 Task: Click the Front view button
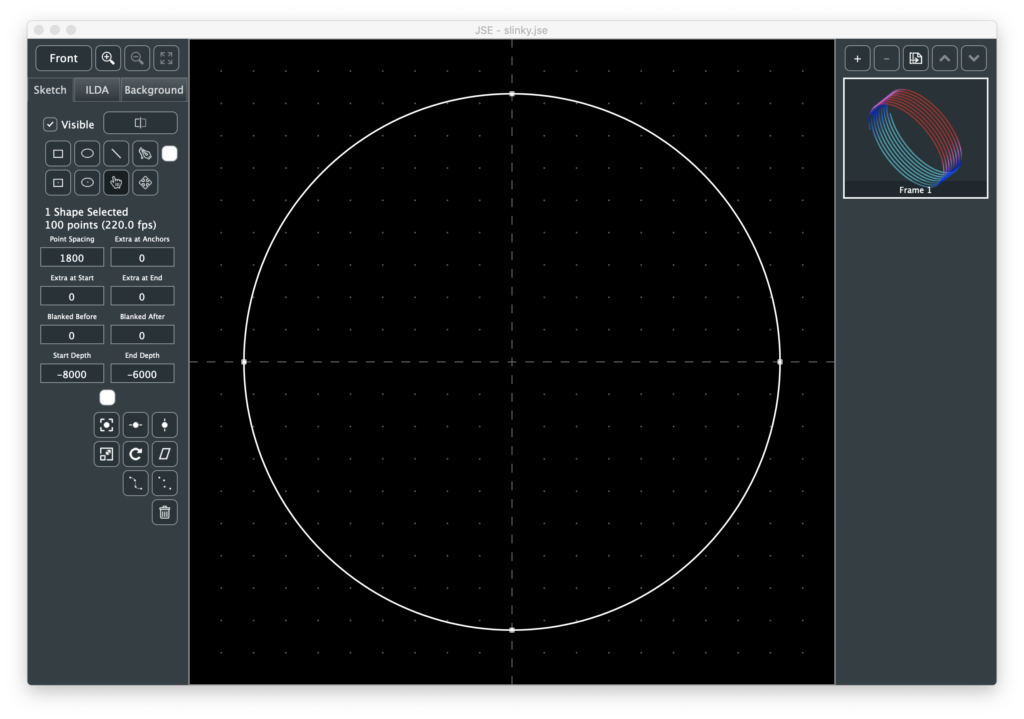pos(64,58)
